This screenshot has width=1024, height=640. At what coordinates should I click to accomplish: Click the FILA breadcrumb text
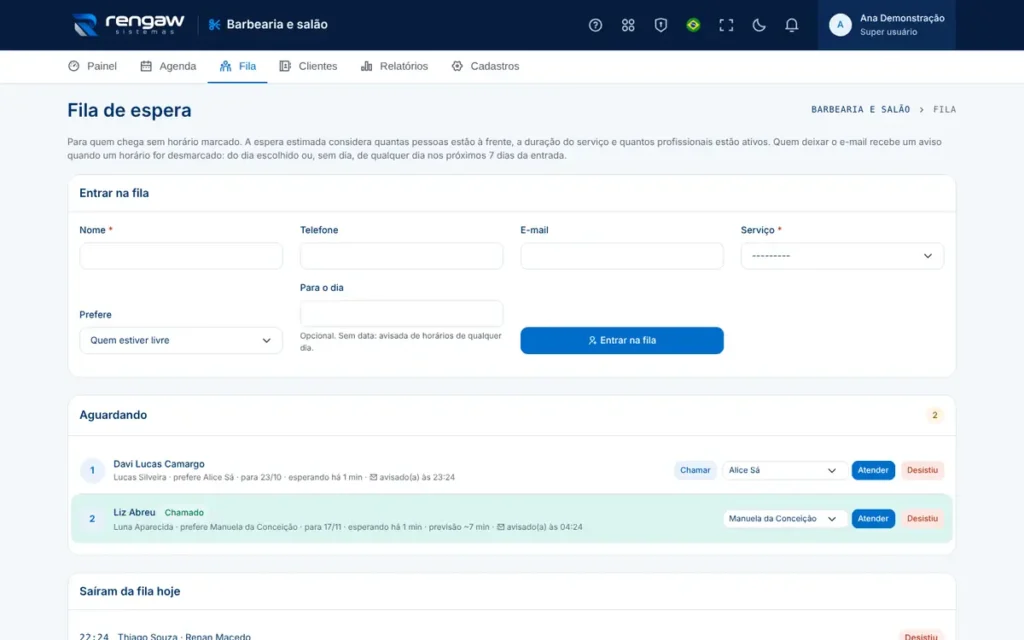click(944, 110)
